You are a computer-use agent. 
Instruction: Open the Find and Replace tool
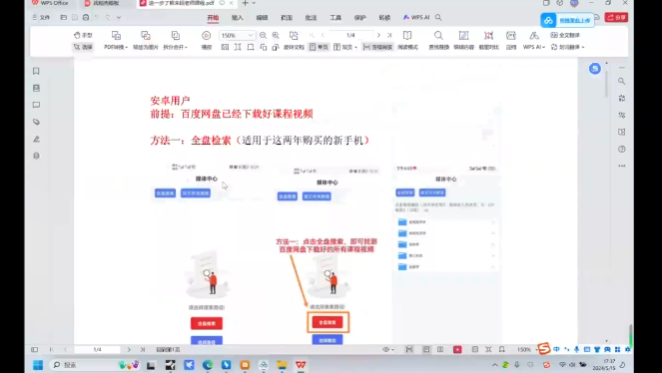[x=439, y=40]
